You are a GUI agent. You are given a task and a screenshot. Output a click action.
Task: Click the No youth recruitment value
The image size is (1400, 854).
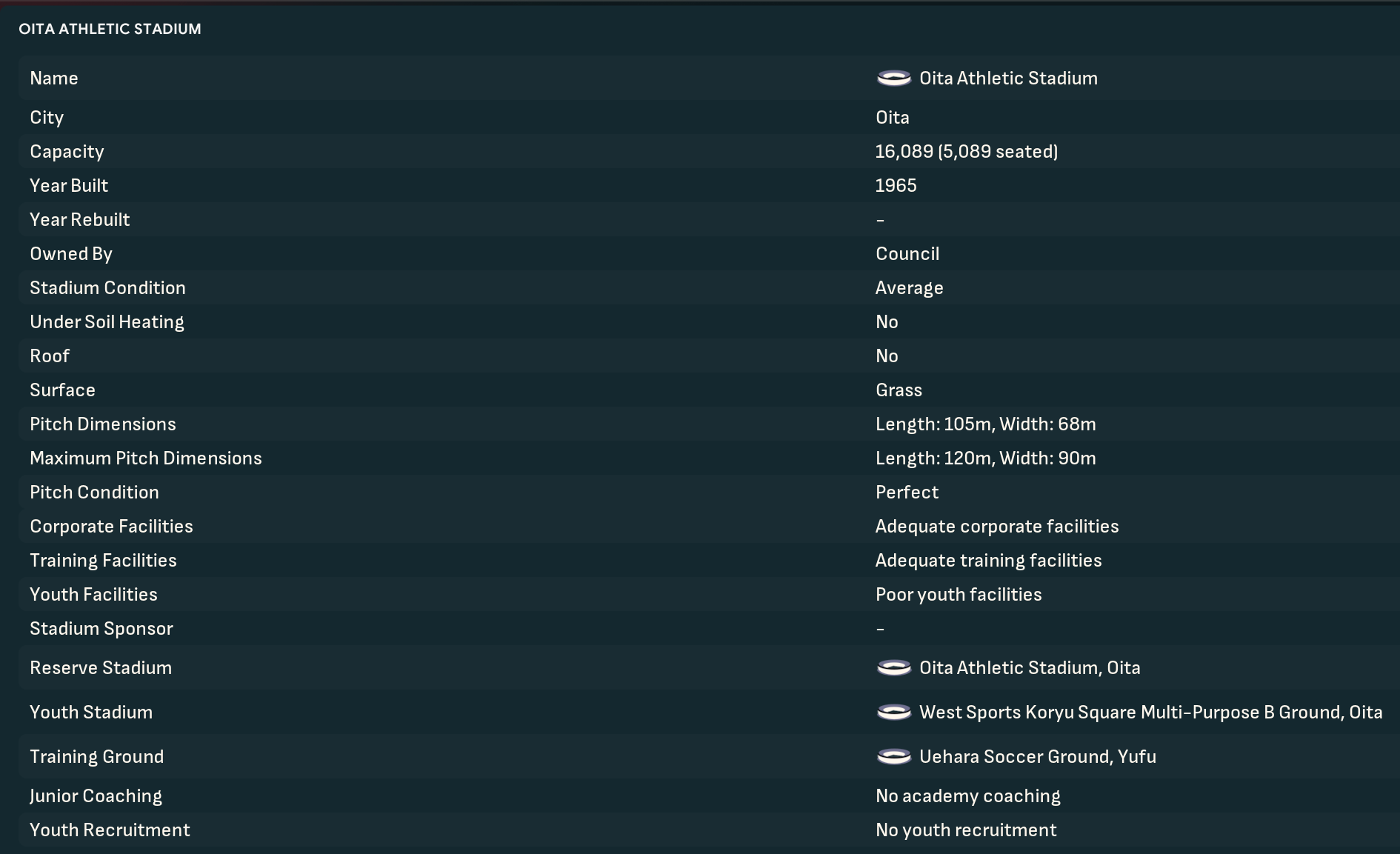tap(966, 830)
